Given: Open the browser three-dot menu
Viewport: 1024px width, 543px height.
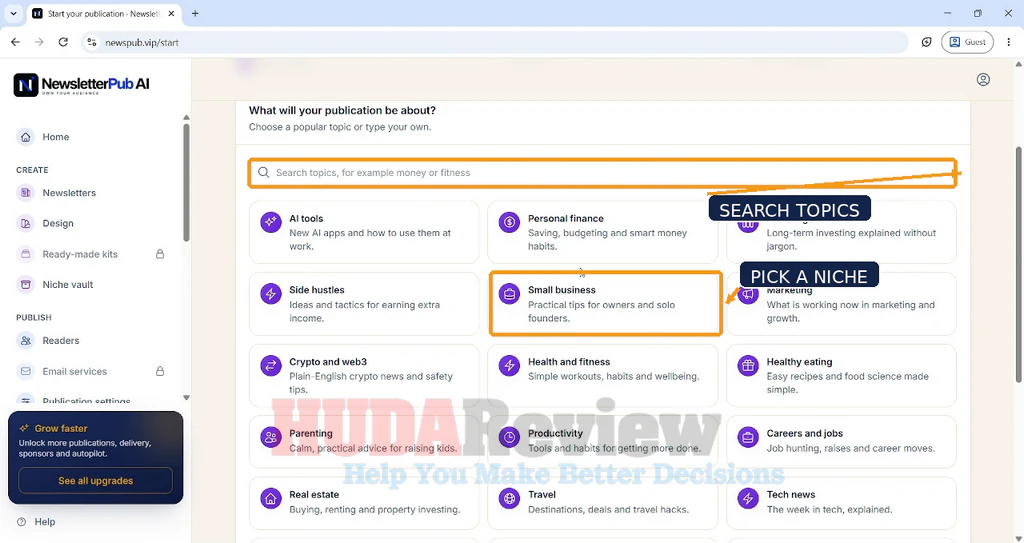Looking at the screenshot, I should coord(1009,42).
